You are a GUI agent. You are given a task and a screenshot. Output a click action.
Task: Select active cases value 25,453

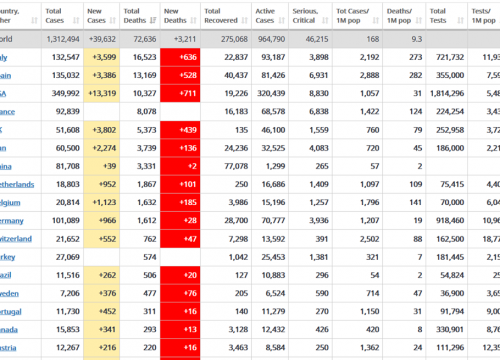[x=273, y=257]
